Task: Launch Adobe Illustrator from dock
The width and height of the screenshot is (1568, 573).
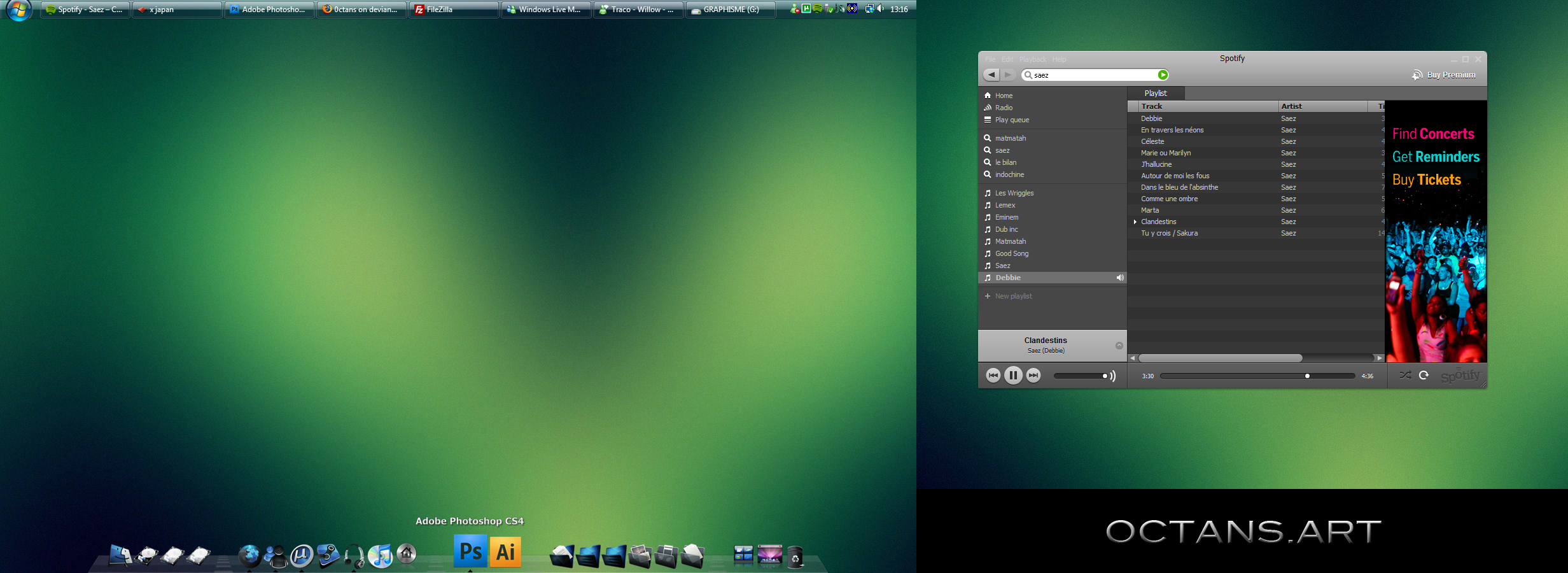Action: [x=505, y=551]
